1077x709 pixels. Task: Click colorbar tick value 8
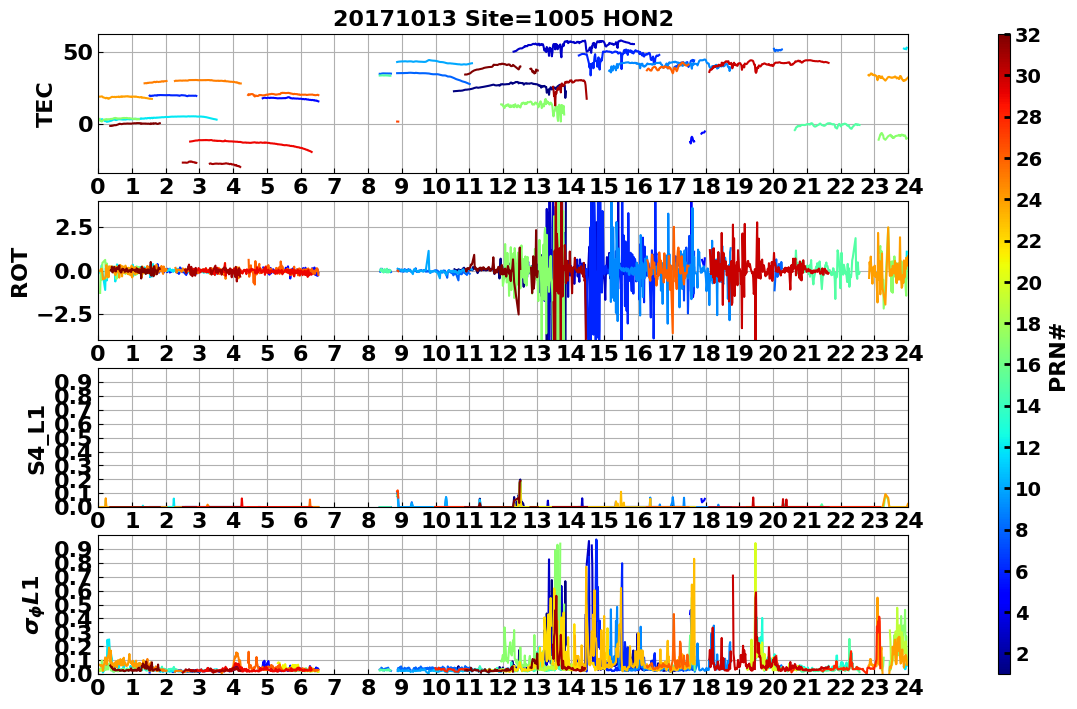1021,530
